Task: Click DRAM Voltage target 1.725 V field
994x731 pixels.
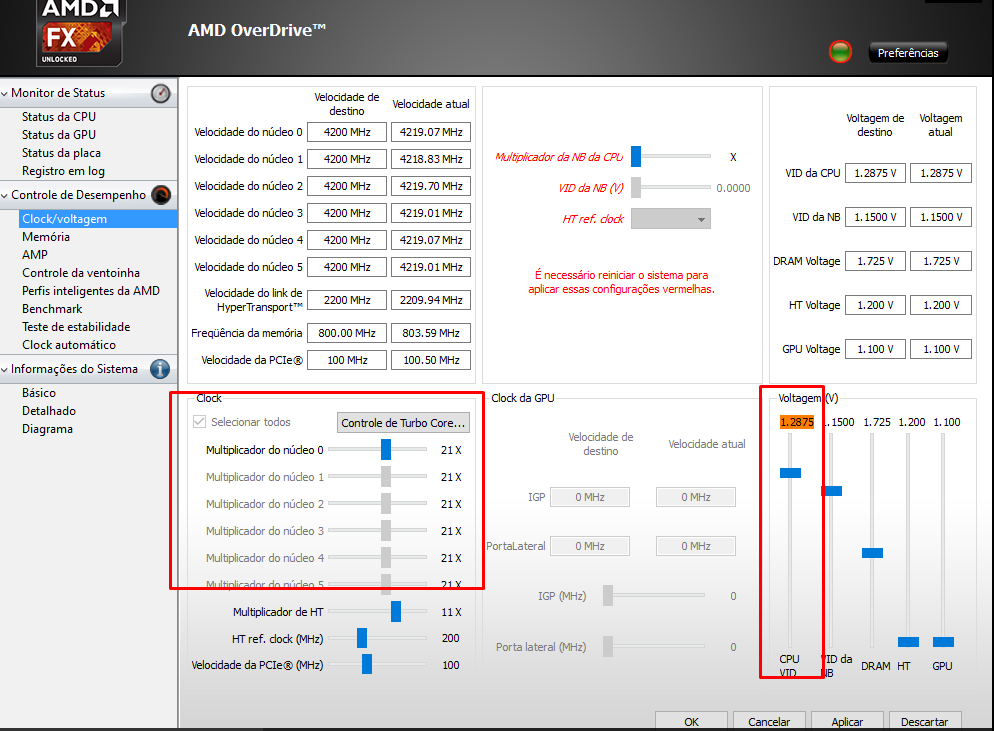Action: pos(875,261)
